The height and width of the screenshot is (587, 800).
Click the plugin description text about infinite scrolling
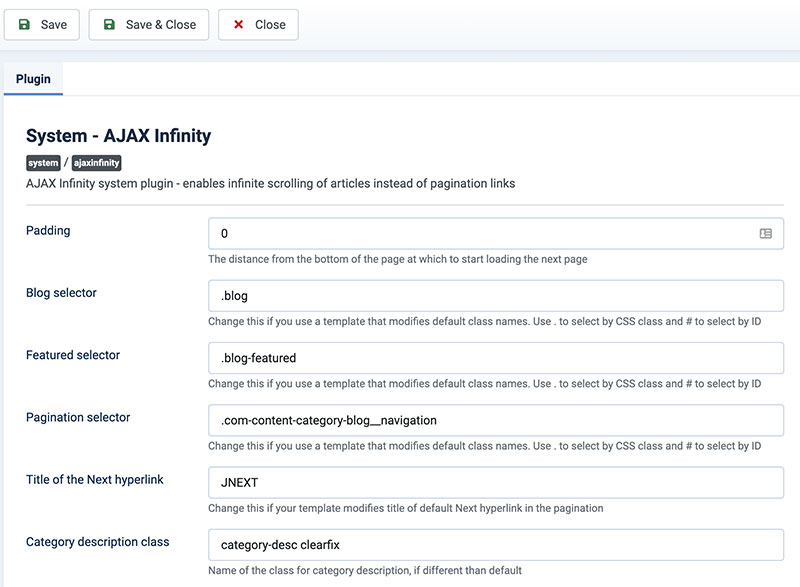tap(270, 184)
